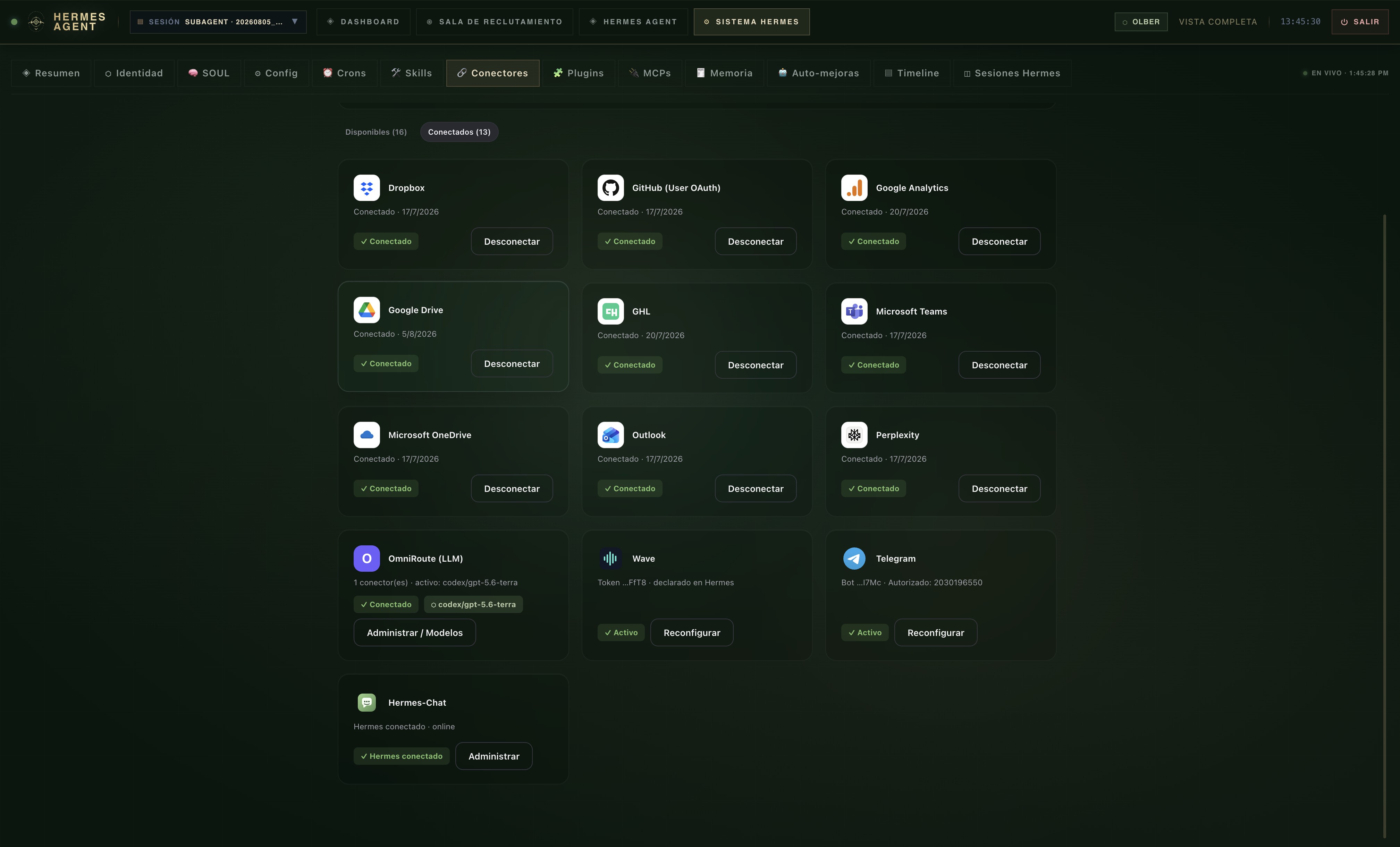Click the Outlook logo icon
Screen dimensions: 1400x847
point(611,435)
